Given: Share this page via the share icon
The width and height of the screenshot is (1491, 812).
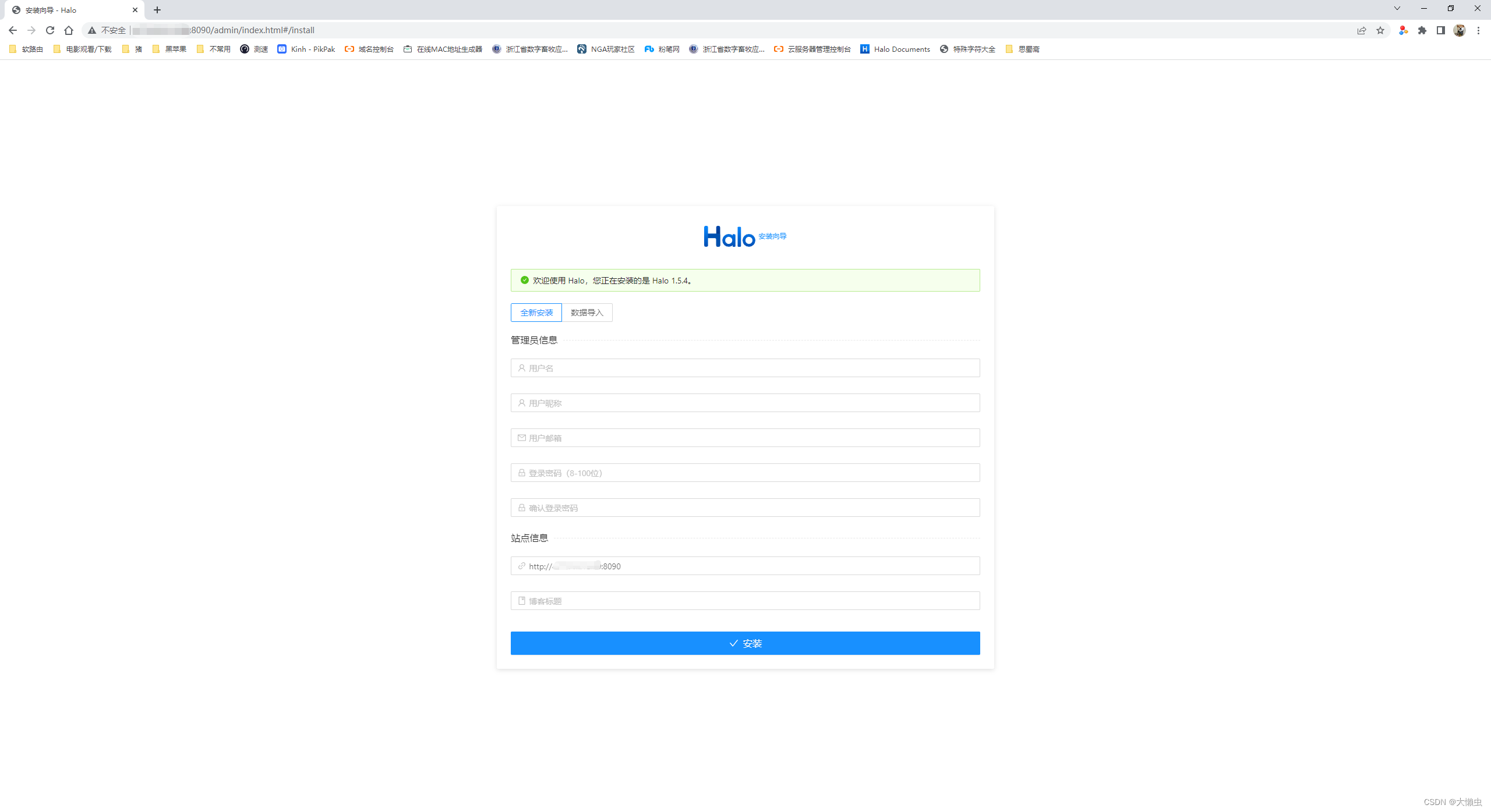Looking at the screenshot, I should click(1362, 30).
